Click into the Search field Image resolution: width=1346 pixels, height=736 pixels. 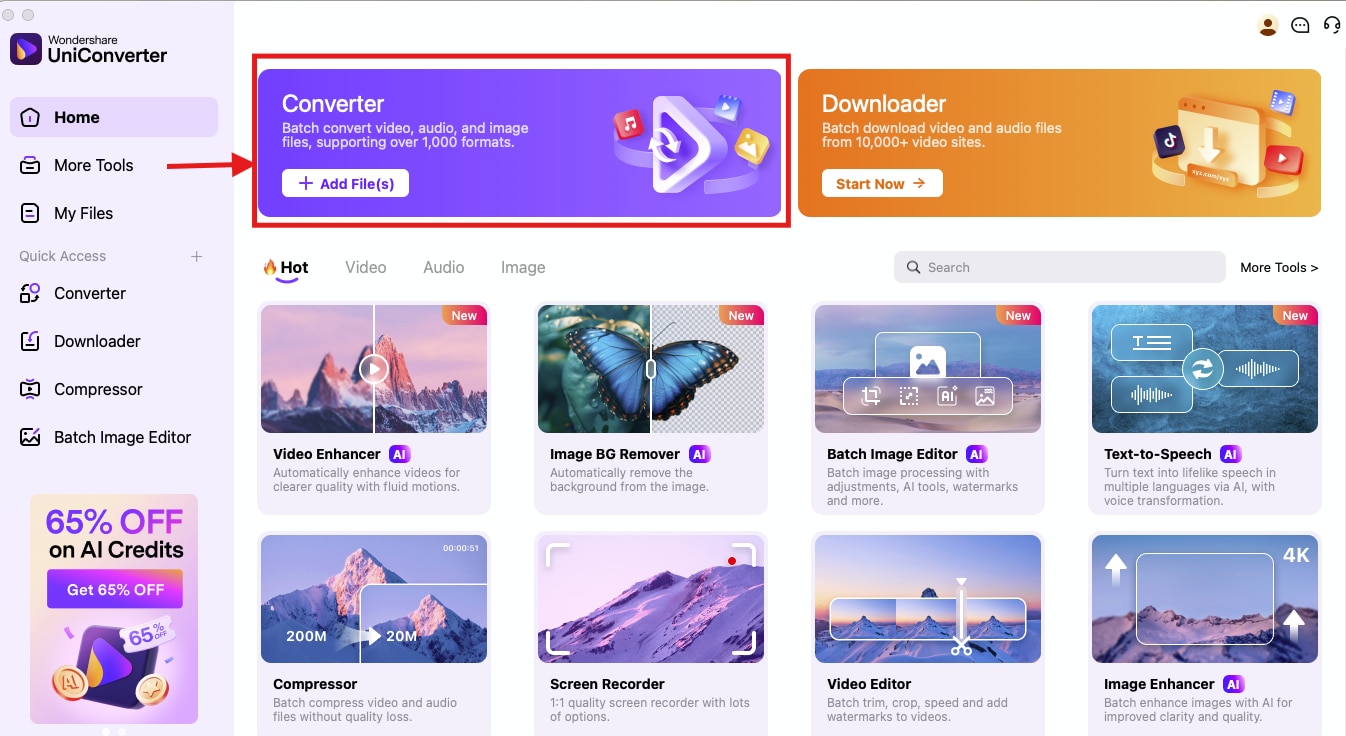coord(1059,267)
